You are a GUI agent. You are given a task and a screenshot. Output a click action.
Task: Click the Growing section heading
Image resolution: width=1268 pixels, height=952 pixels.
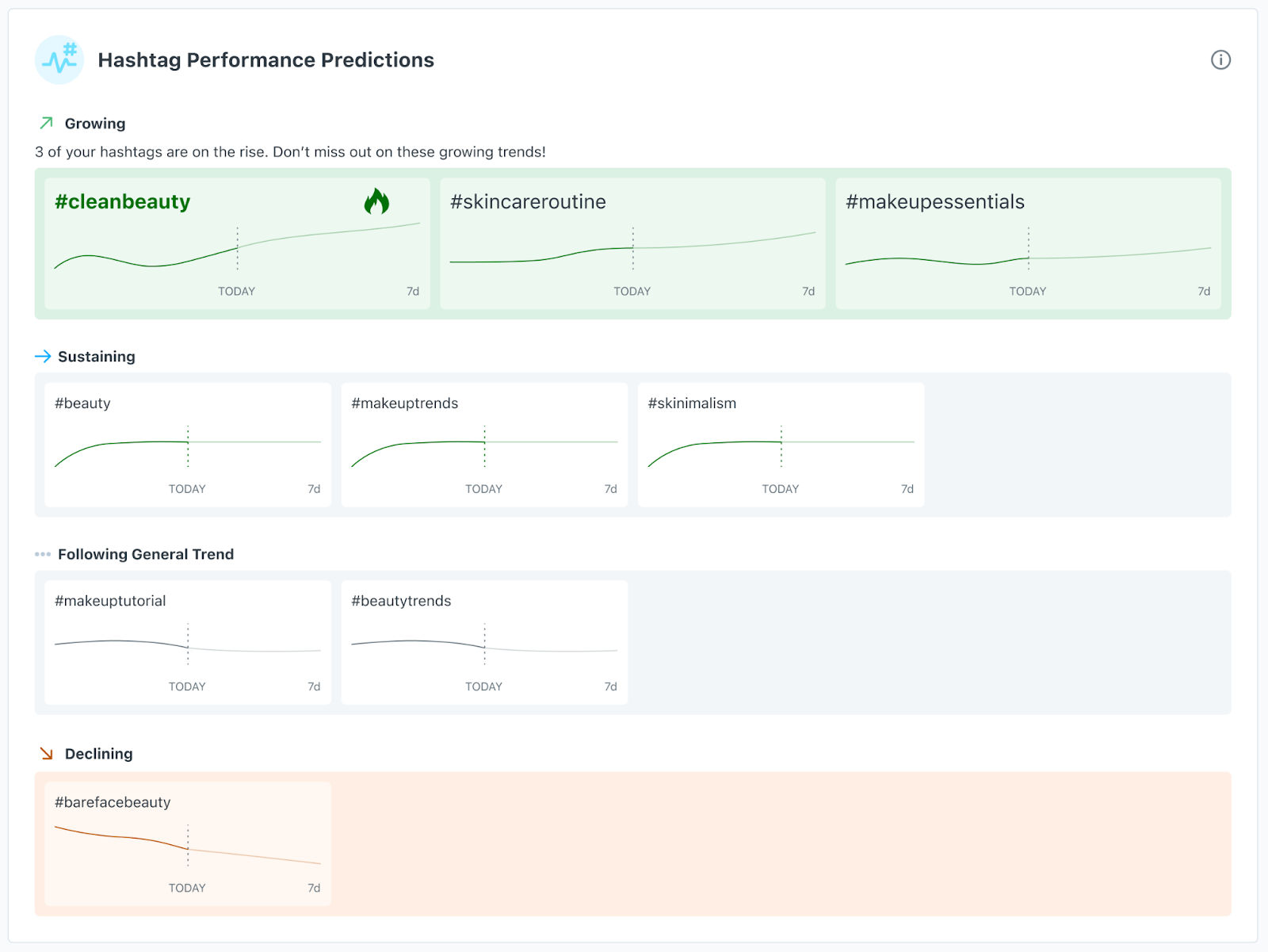coord(95,124)
